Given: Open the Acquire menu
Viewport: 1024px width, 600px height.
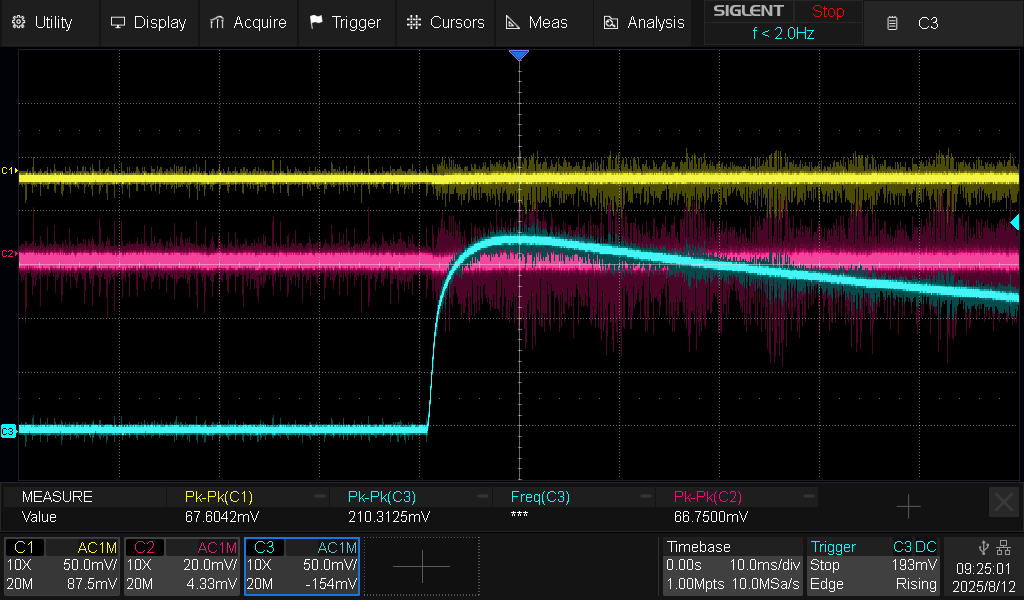Looking at the screenshot, I should (x=249, y=22).
